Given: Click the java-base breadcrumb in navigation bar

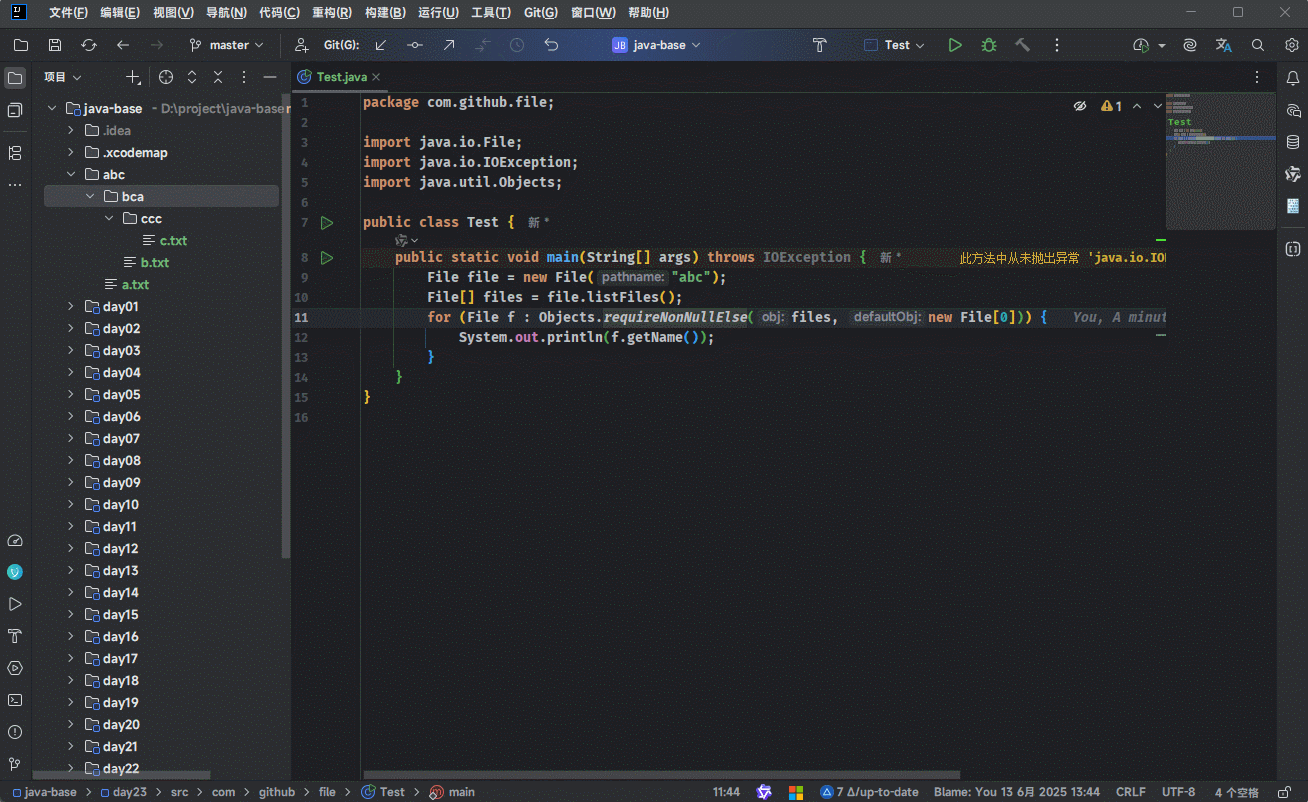Looking at the screenshot, I should click(49, 792).
